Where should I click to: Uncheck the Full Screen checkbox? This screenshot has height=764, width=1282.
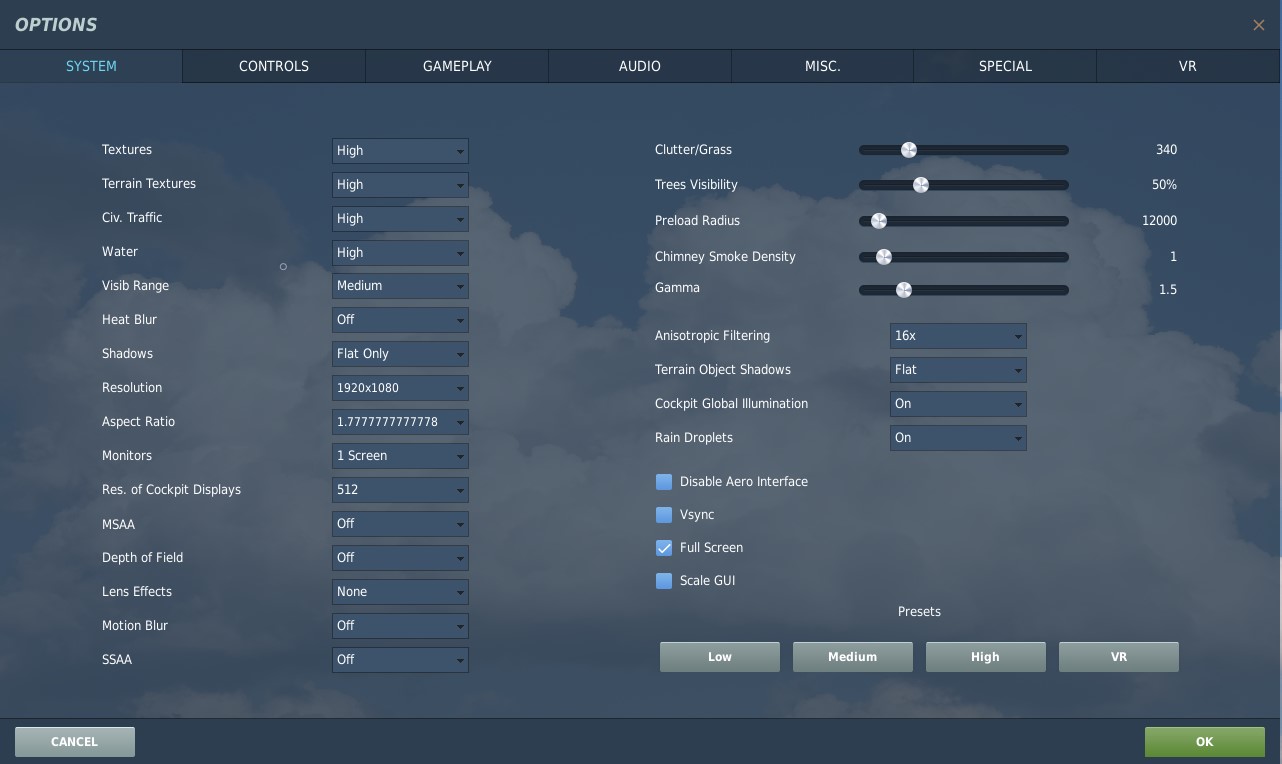coord(664,548)
